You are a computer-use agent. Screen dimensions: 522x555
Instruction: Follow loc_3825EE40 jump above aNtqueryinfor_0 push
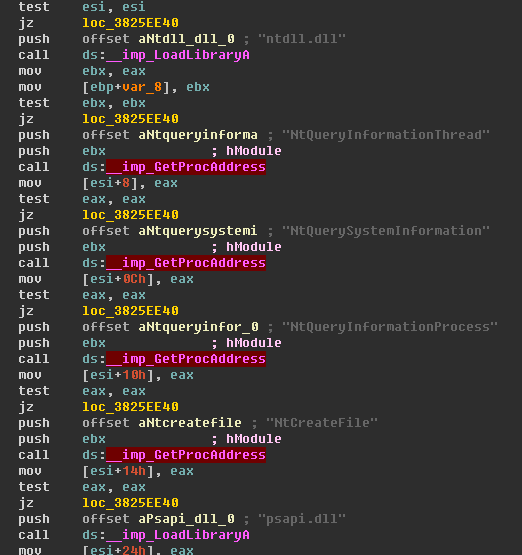pos(130,311)
